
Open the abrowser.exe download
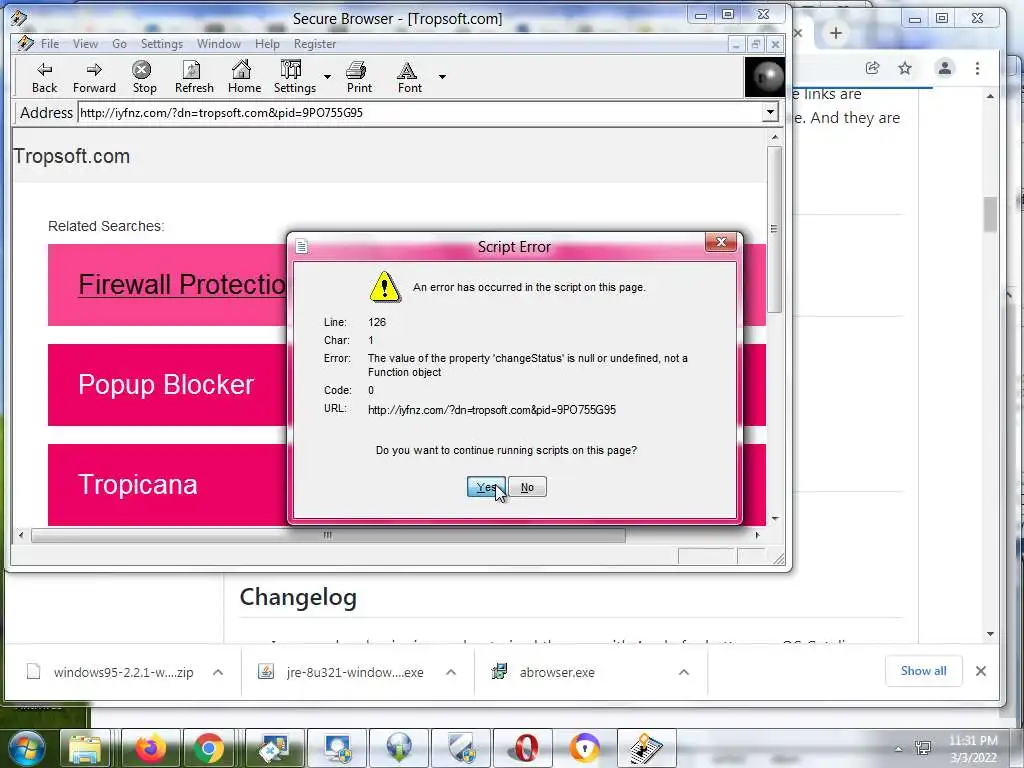[x=543, y=672]
